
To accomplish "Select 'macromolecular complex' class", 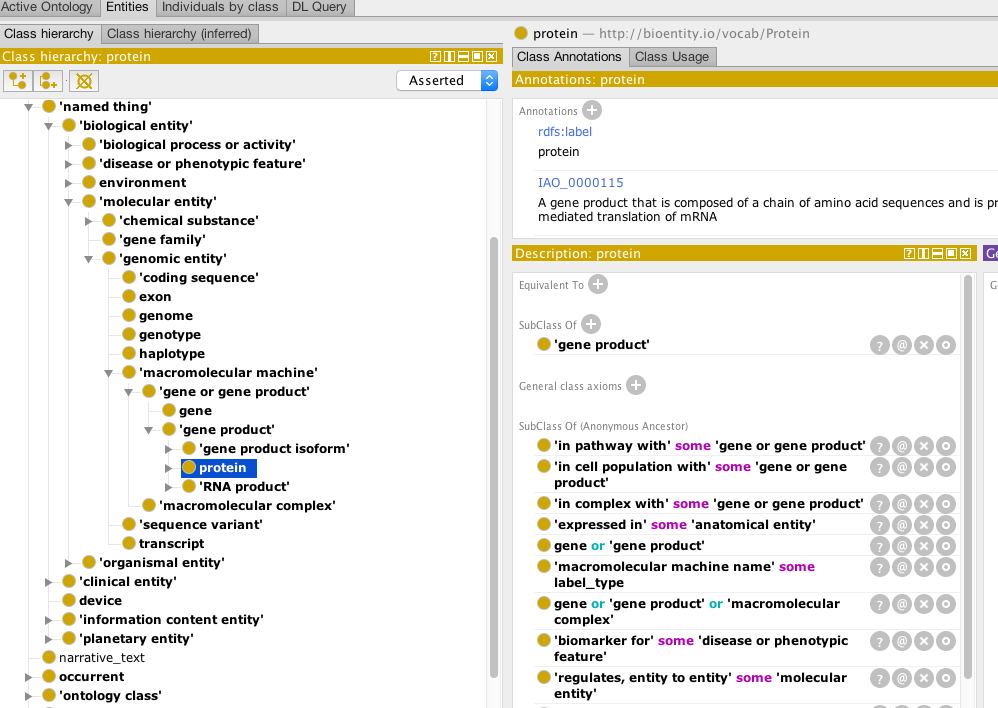I will pos(247,506).
